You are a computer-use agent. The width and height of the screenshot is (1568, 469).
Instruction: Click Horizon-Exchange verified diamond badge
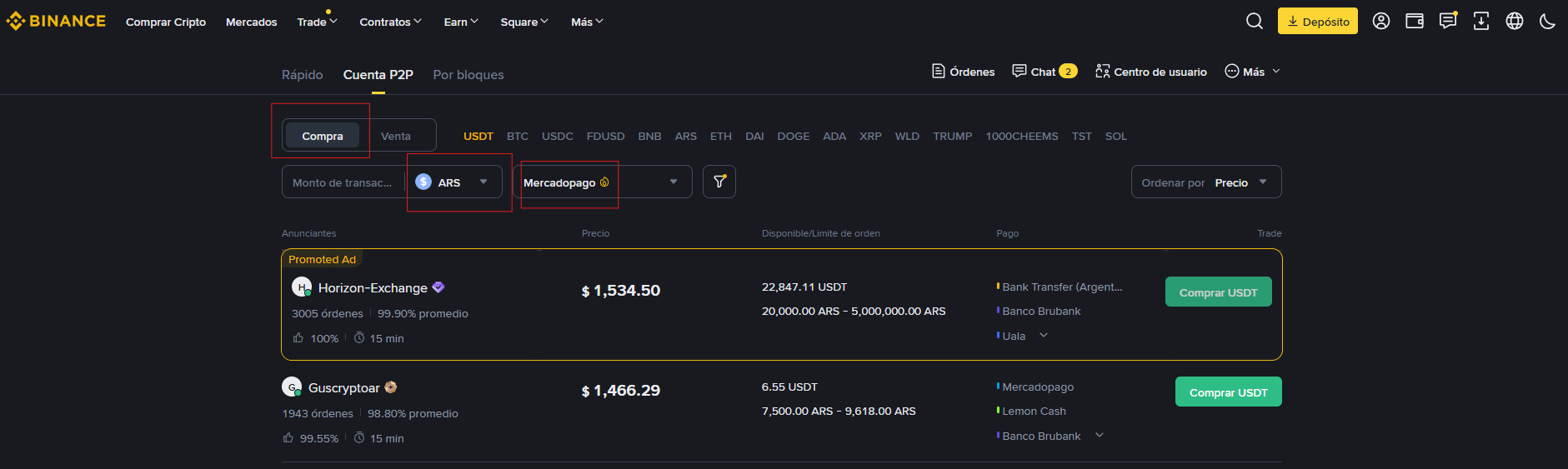[x=438, y=287]
